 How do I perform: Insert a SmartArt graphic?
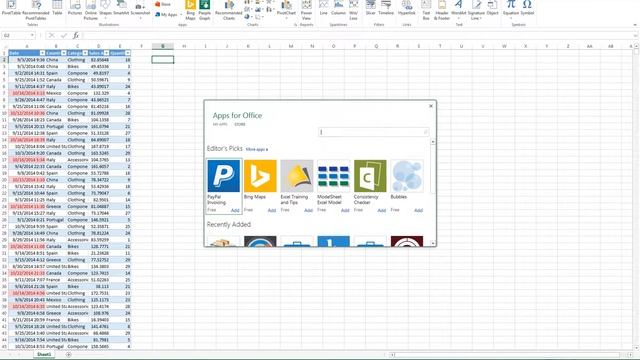coord(121,8)
